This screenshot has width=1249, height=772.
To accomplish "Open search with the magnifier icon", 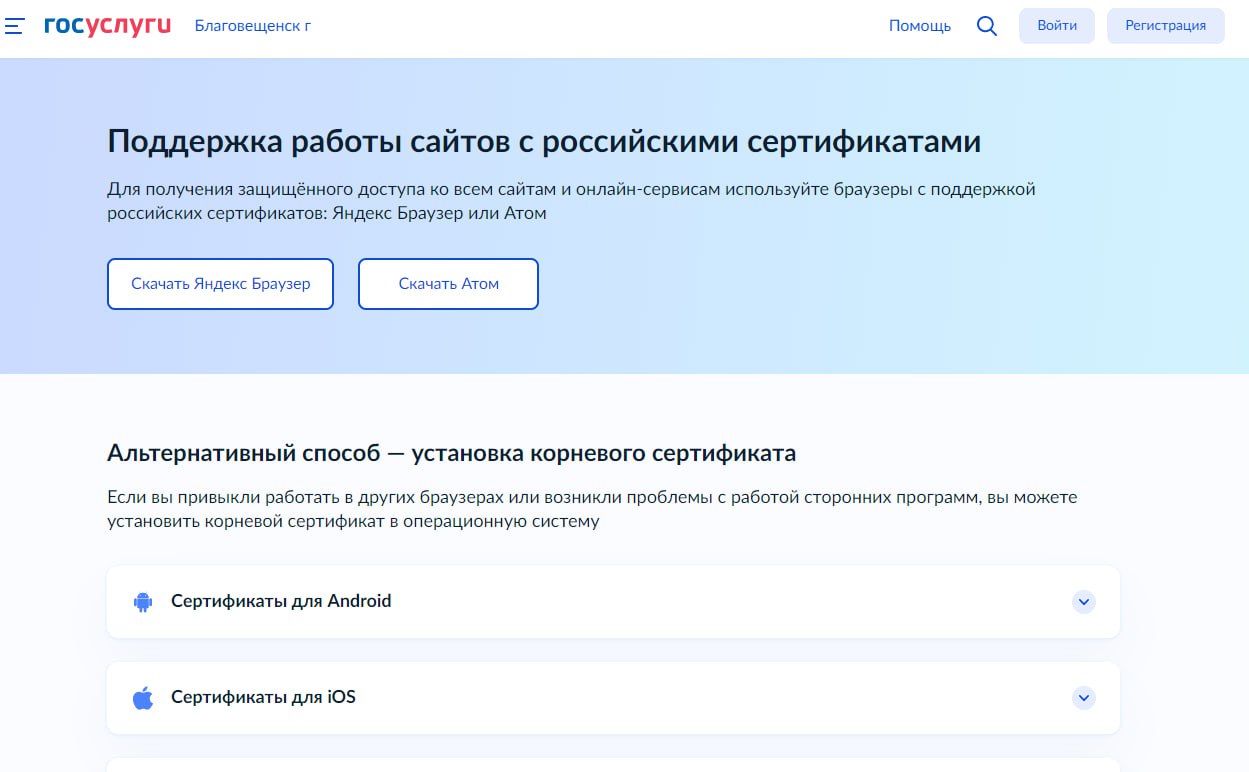I will tap(986, 26).
